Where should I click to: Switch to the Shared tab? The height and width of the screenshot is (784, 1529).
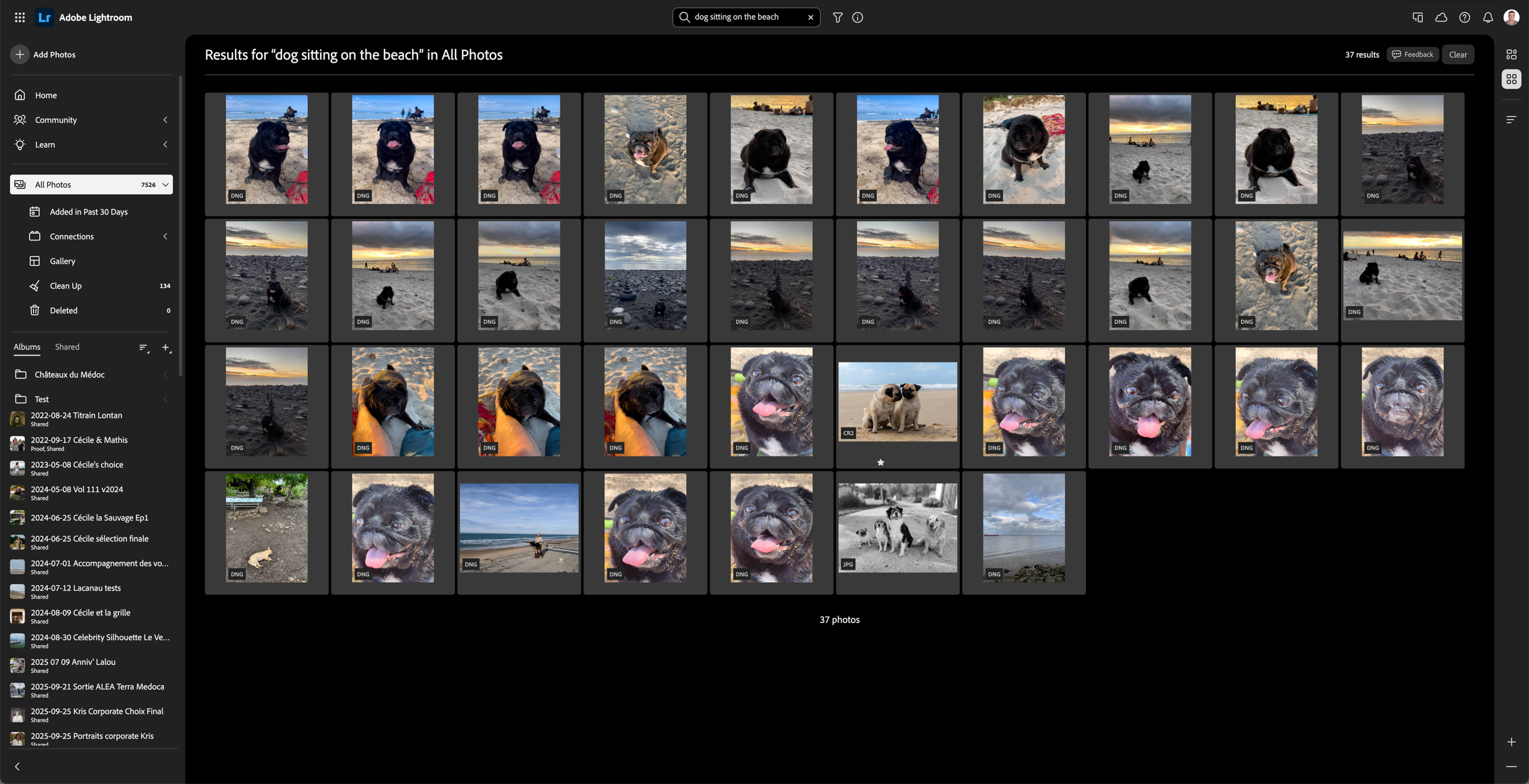pyautogui.click(x=67, y=347)
